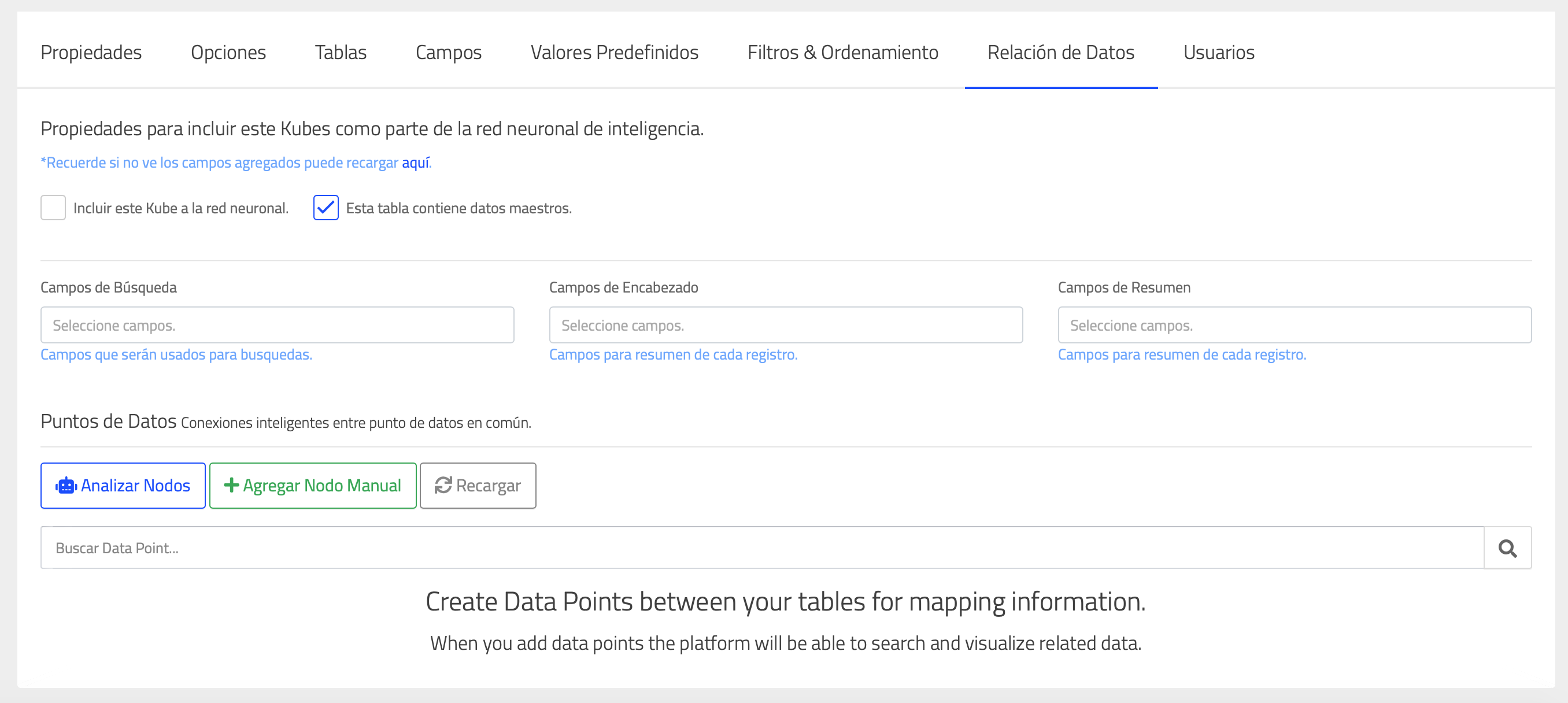
Task: Switch to the Propiedades tab
Action: pos(91,53)
